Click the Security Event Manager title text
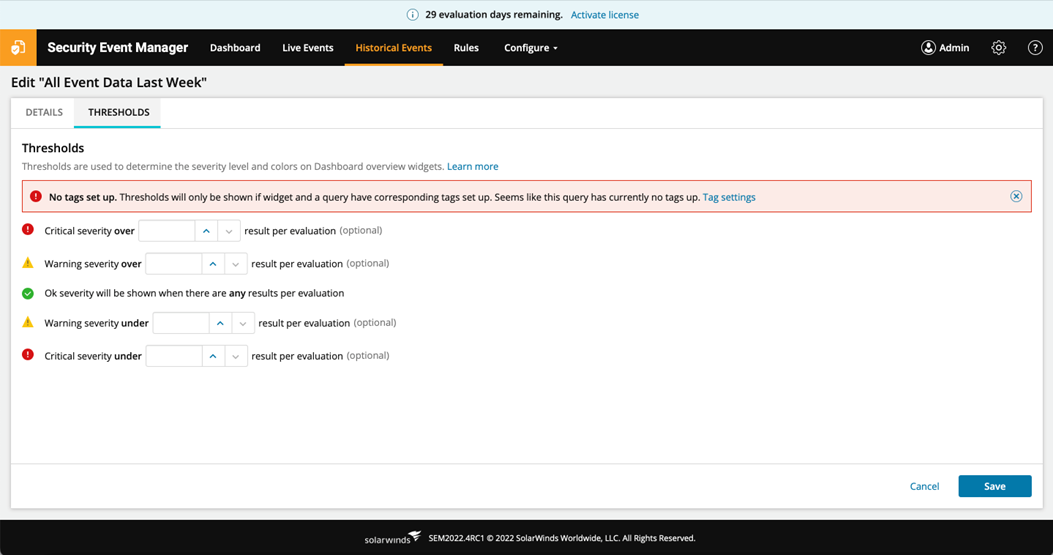 118,48
